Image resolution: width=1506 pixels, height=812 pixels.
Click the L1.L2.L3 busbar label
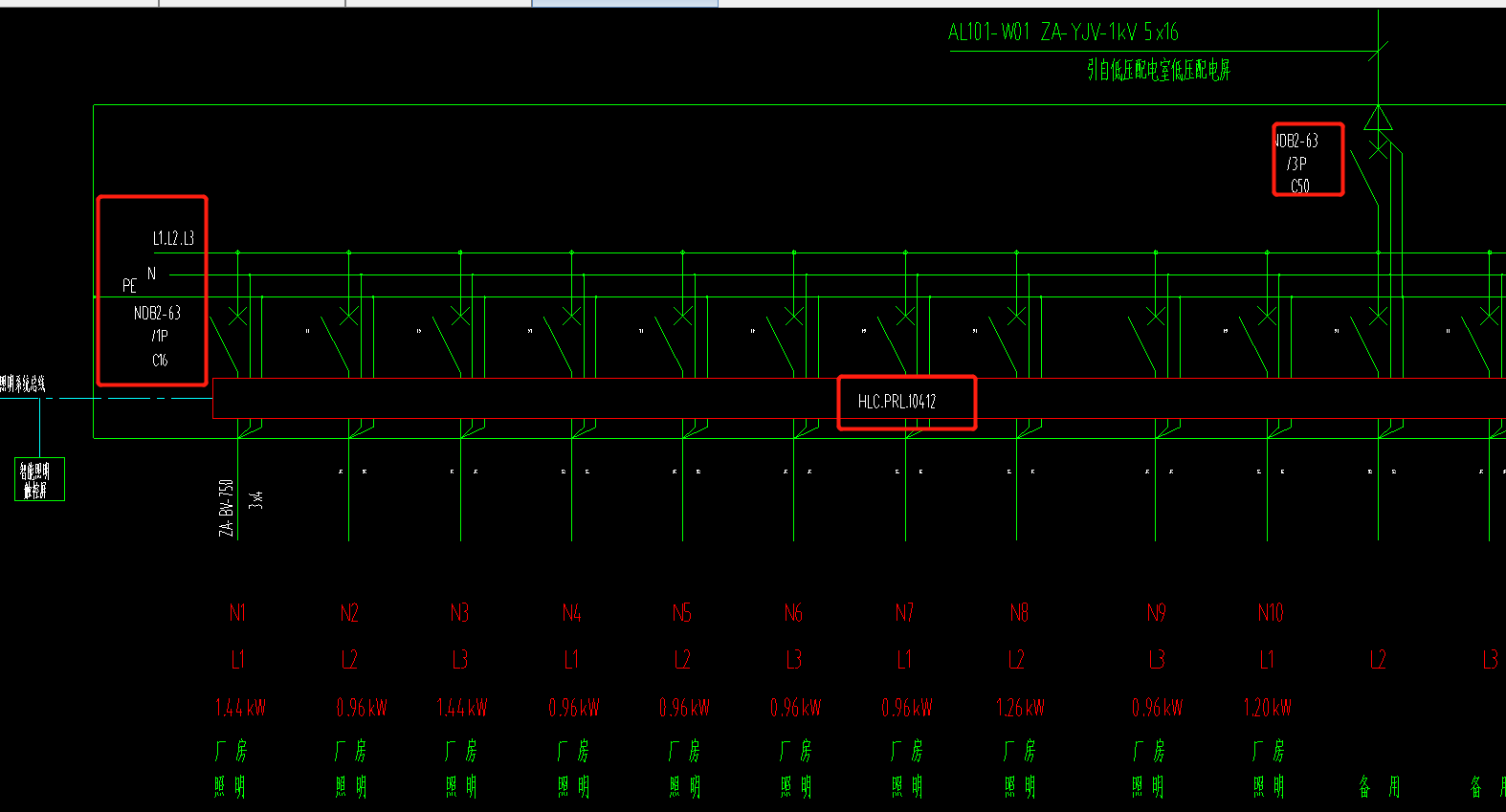point(173,238)
